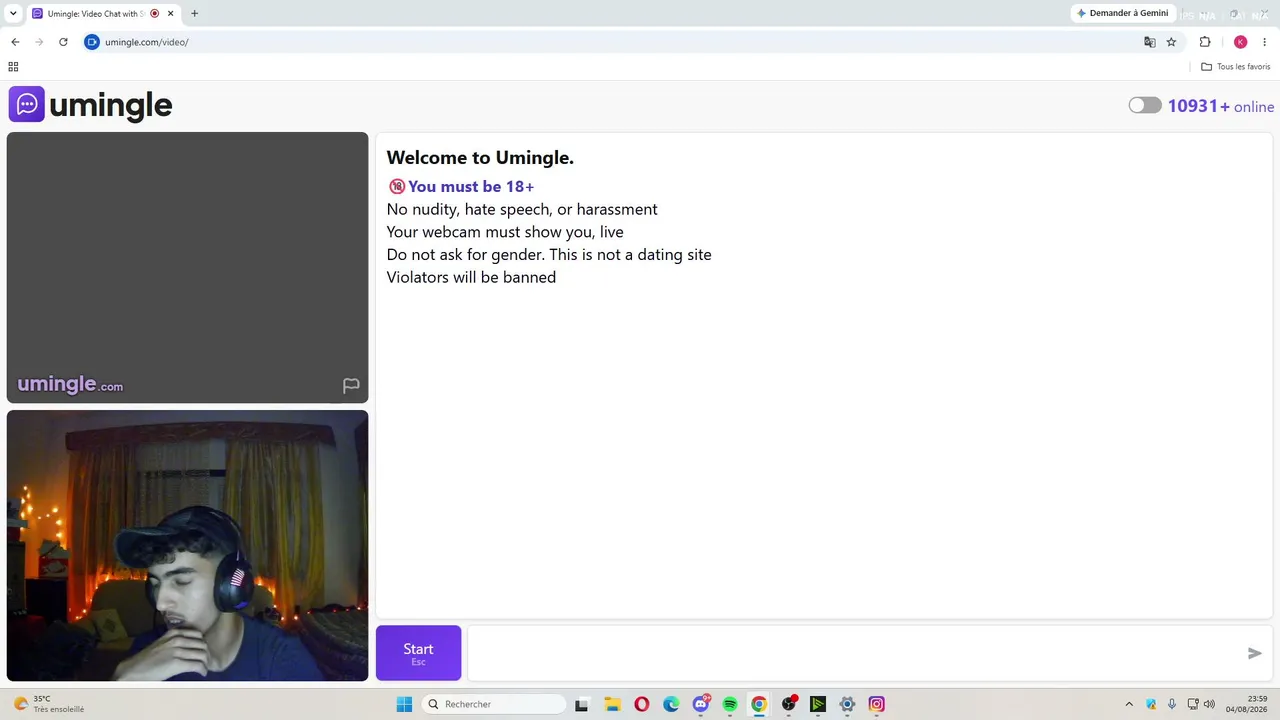
Task: Expand the tab search dropdown arrow
Action: pos(13,13)
